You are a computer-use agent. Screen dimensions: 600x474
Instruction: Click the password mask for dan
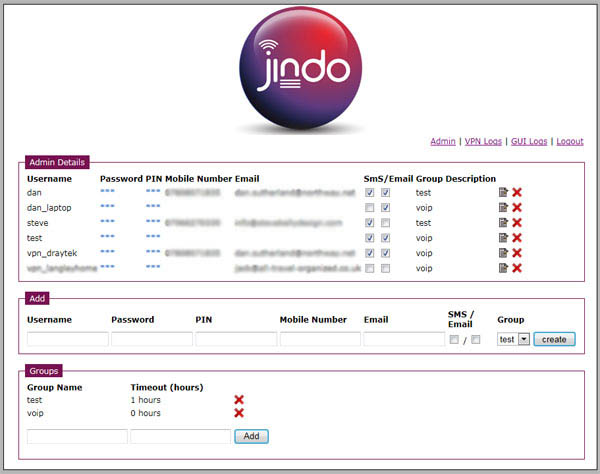(x=107, y=191)
